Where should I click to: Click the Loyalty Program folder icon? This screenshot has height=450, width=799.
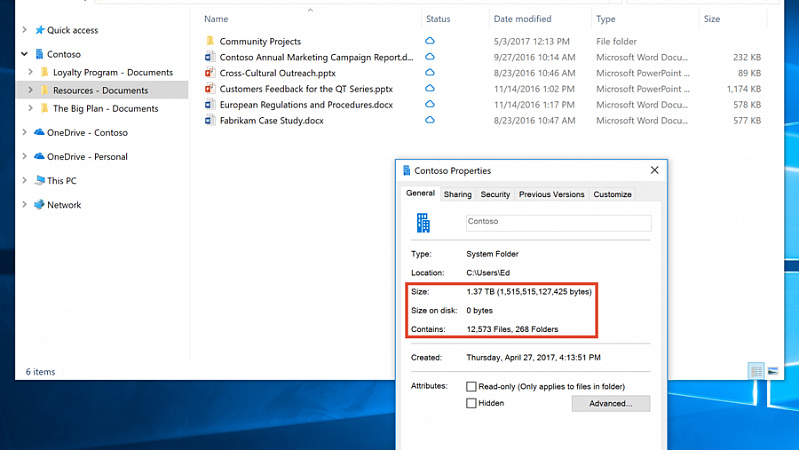tap(45, 72)
